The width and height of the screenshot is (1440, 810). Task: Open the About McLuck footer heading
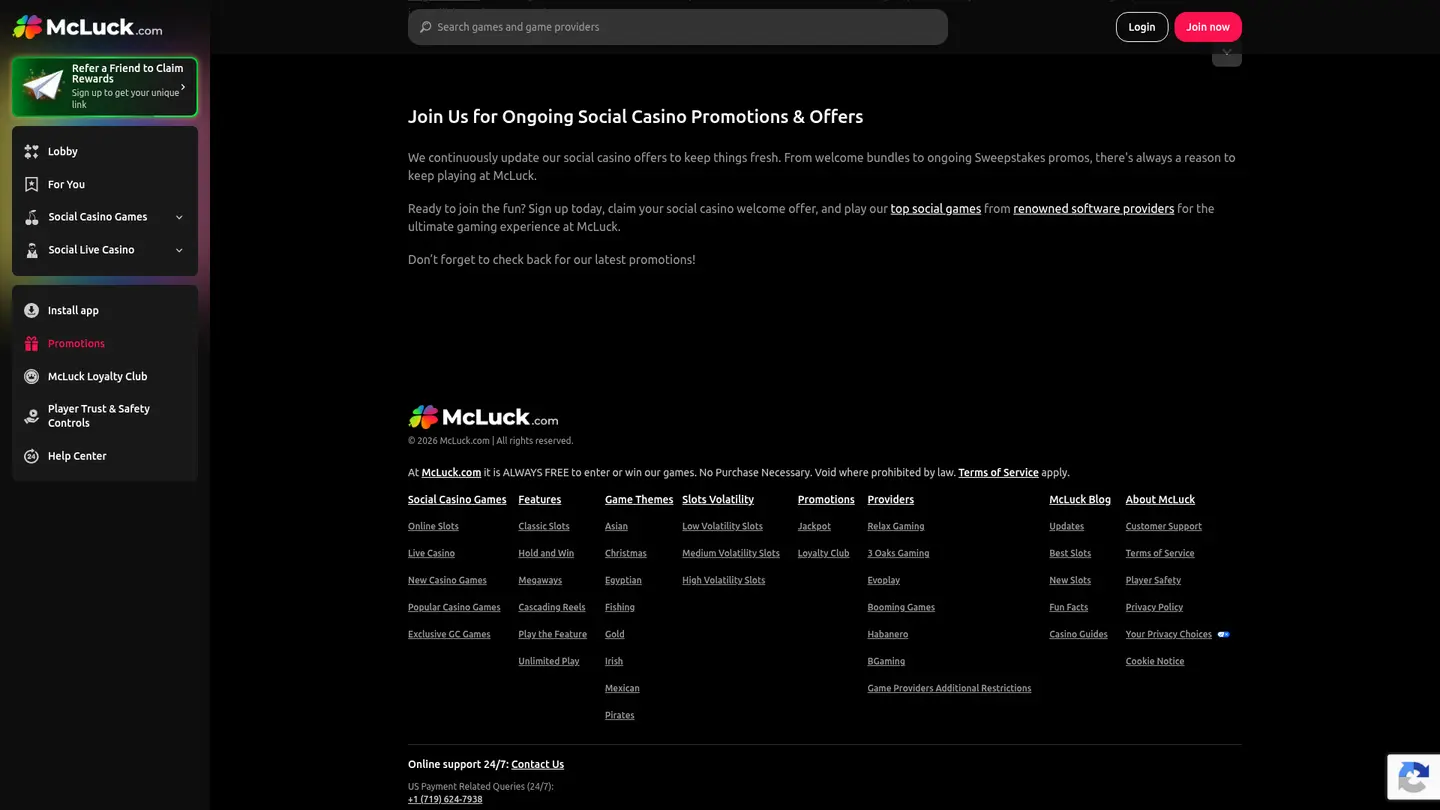click(1160, 499)
